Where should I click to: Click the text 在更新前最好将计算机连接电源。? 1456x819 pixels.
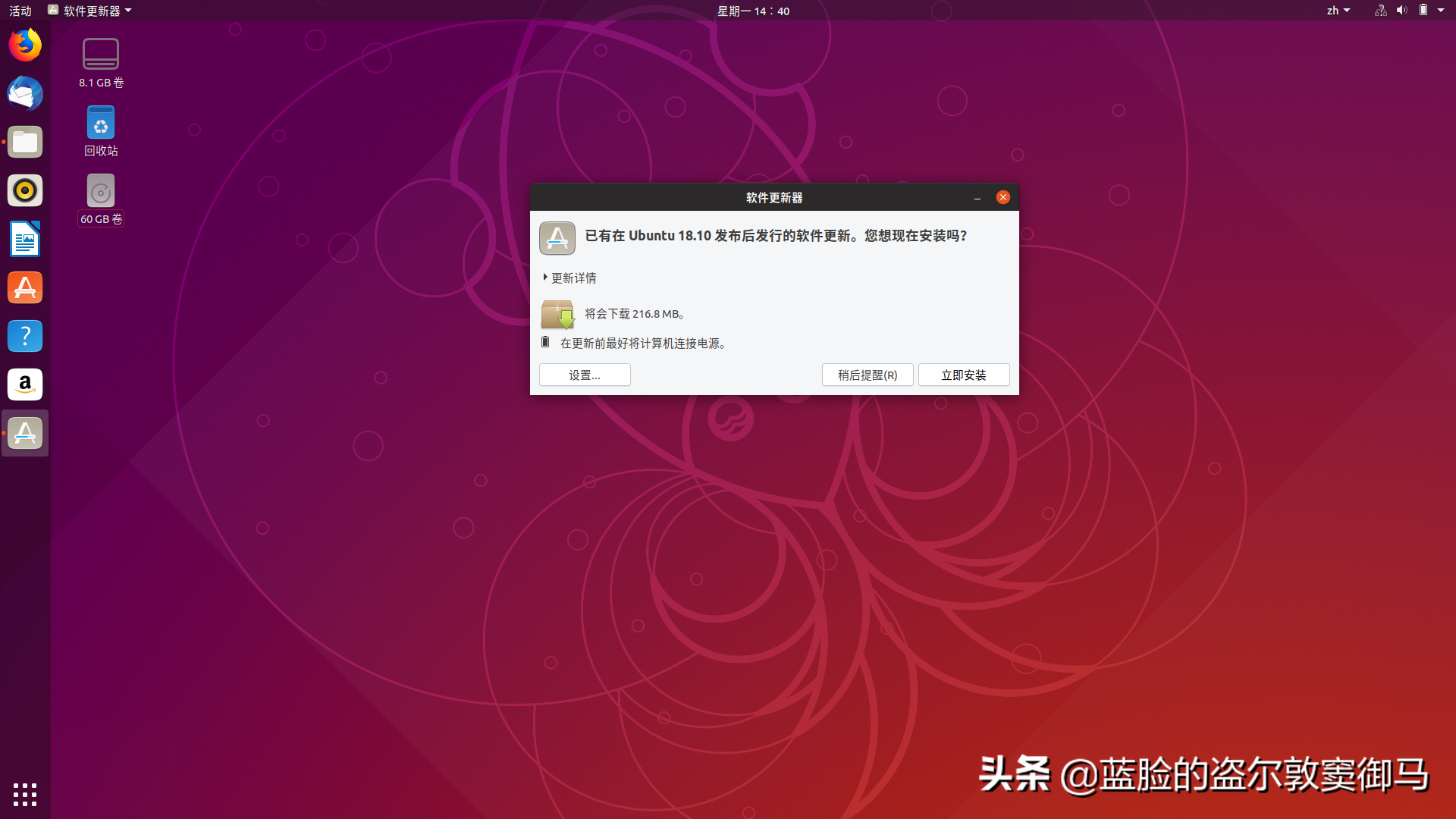[x=645, y=344]
